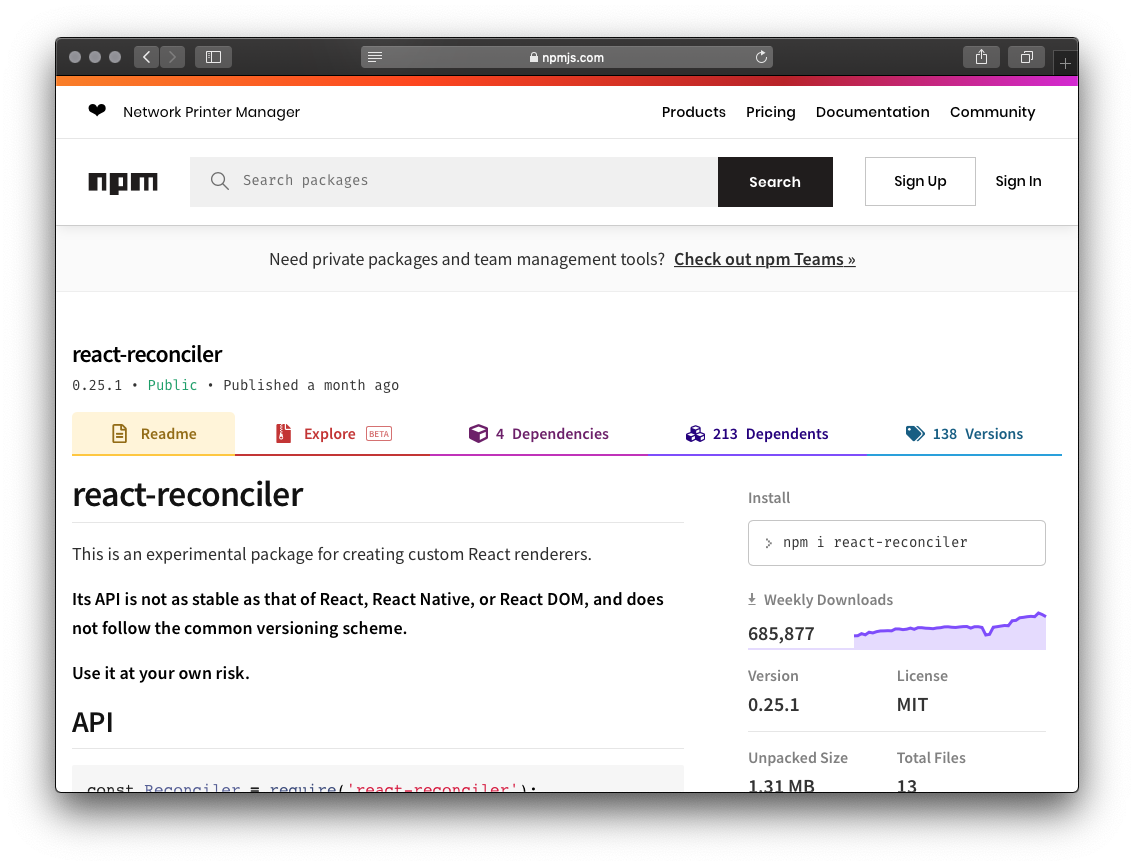Click the Explore zip file icon
The height and width of the screenshot is (866, 1134).
284,433
